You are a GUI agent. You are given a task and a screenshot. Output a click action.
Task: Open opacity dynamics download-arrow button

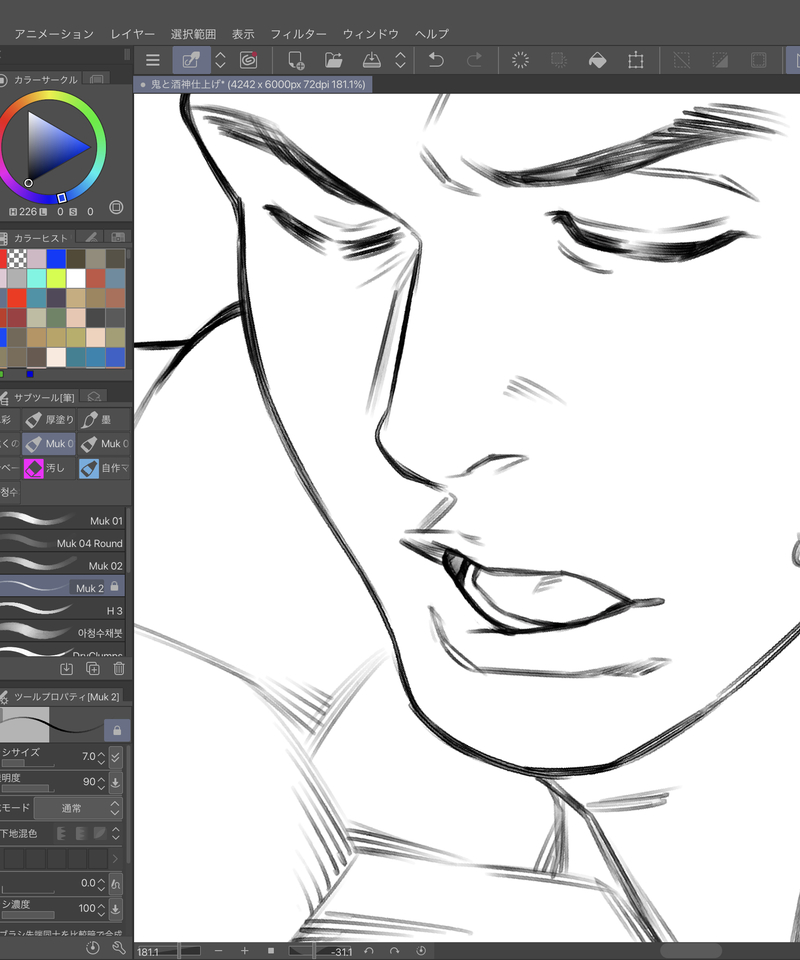(x=116, y=782)
